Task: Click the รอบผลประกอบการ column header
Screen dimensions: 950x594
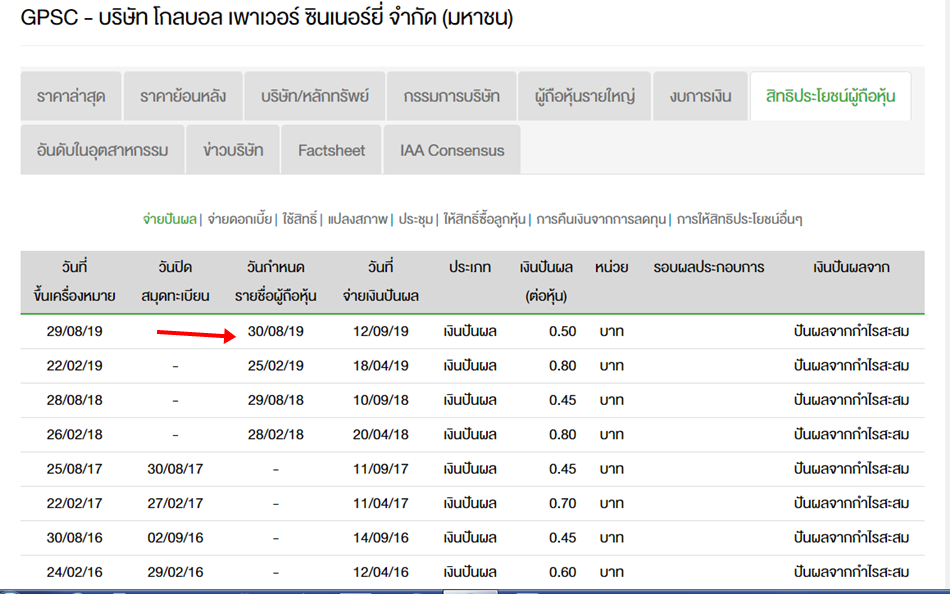Action: 709,267
